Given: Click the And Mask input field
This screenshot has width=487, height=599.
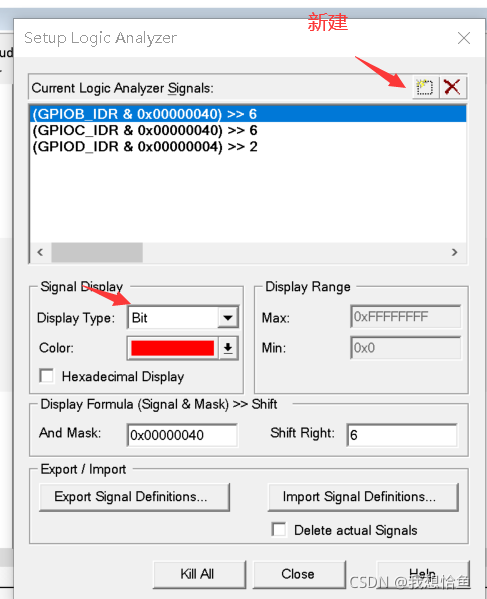Looking at the screenshot, I should click(182, 435).
